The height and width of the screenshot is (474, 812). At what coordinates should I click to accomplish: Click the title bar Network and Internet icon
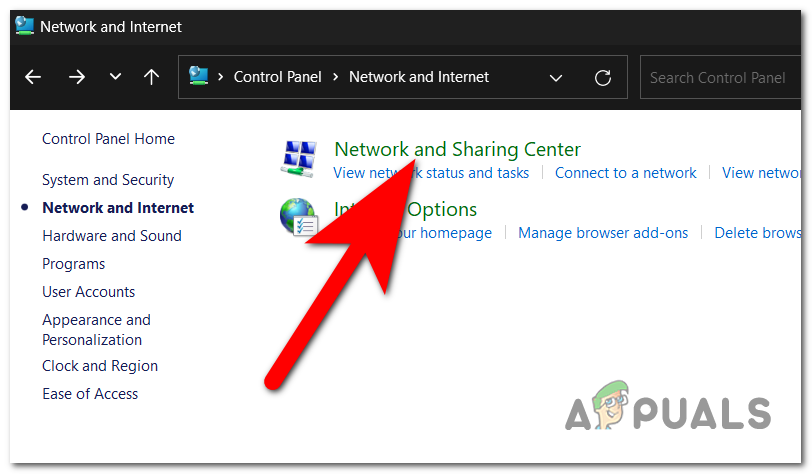24,25
